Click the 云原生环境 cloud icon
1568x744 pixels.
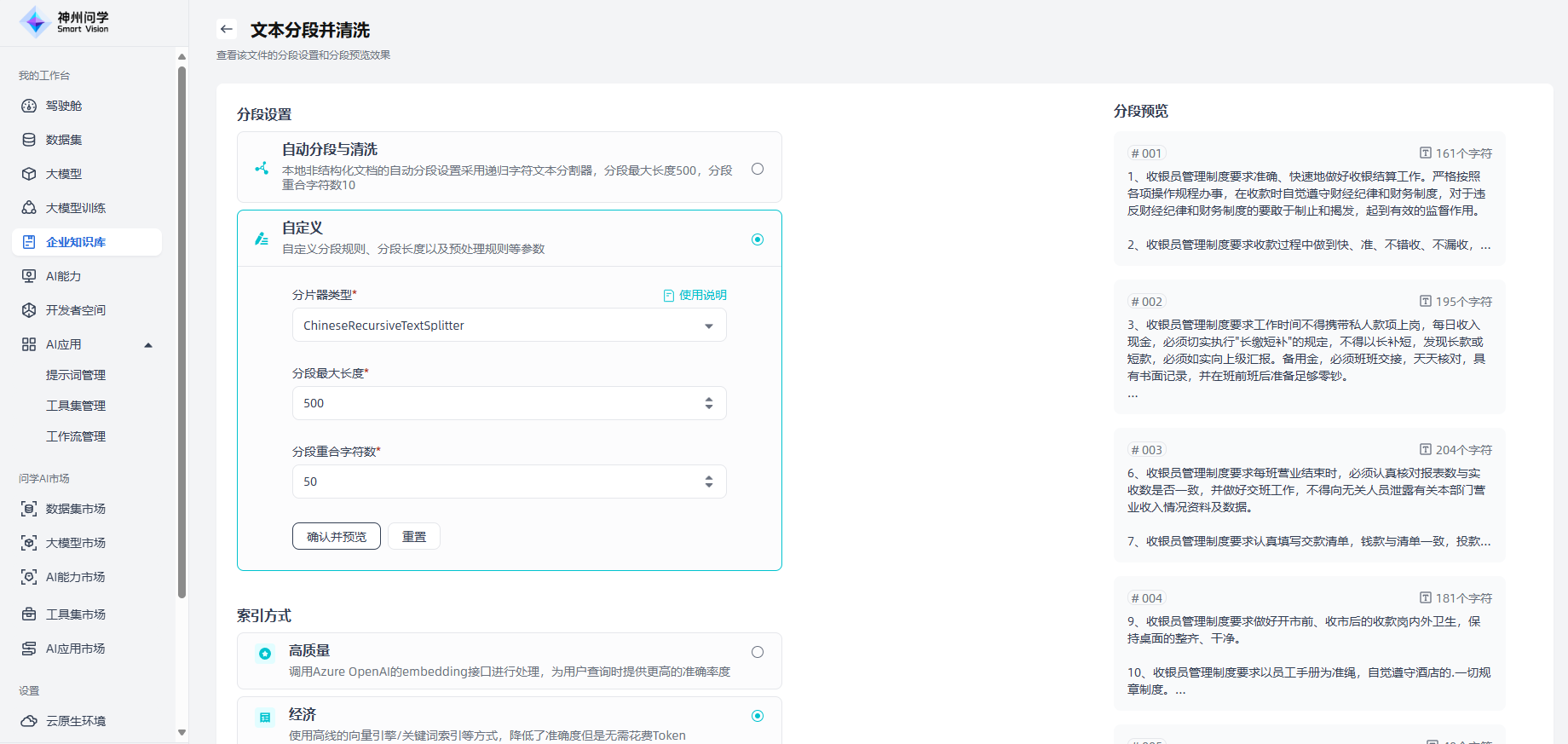[29, 721]
